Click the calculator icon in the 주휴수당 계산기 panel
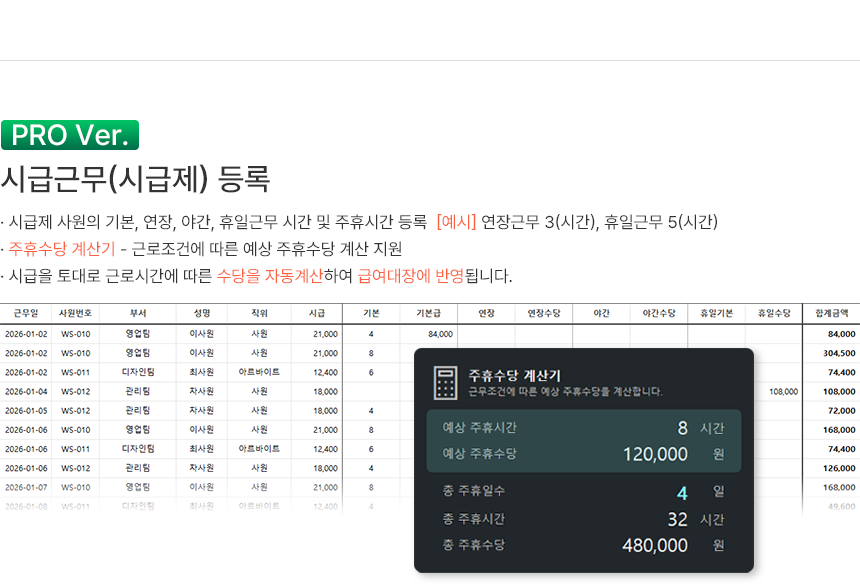Viewport: 860px width, 585px height. (x=445, y=382)
